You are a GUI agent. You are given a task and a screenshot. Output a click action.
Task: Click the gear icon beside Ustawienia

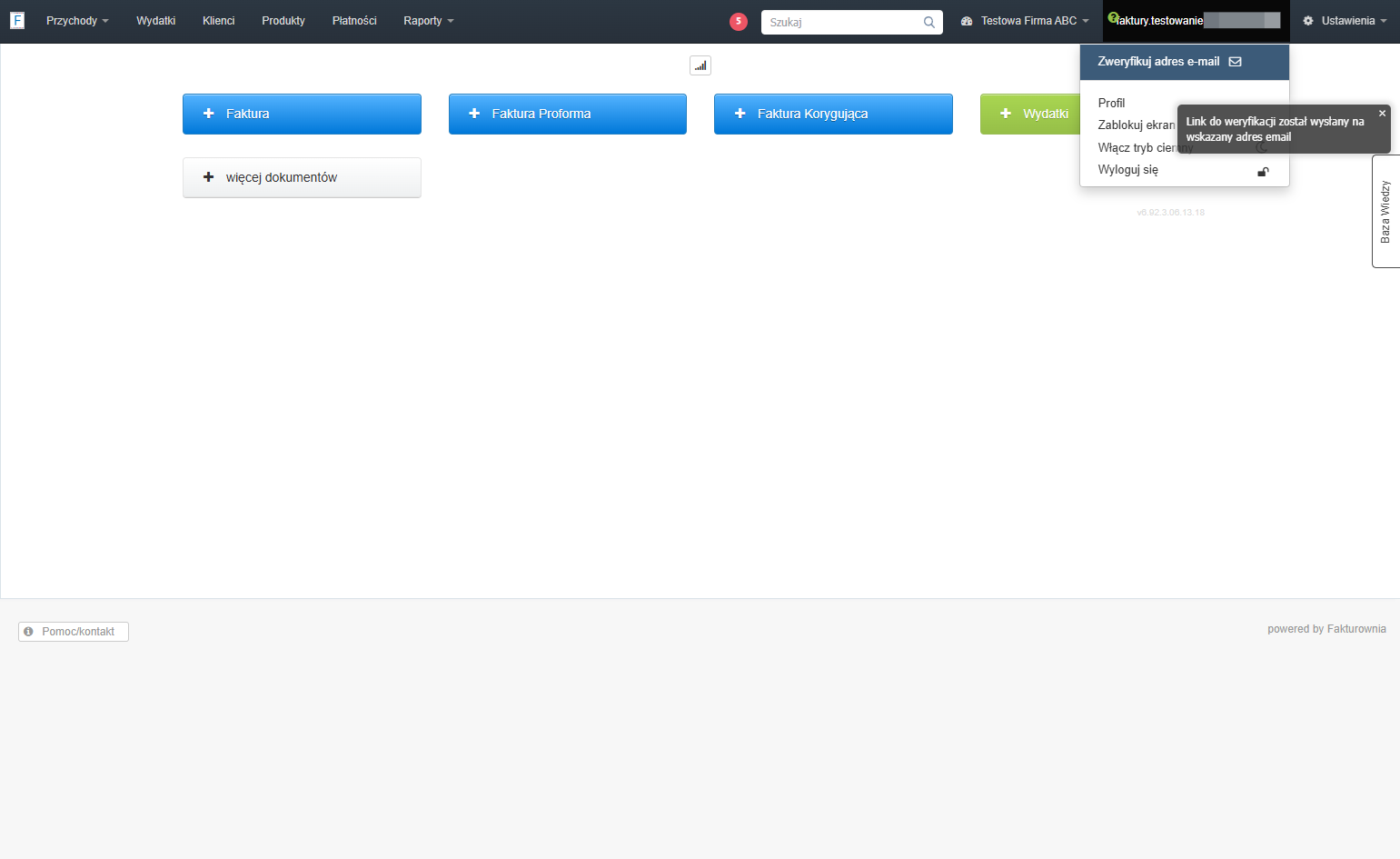pyautogui.click(x=1308, y=21)
